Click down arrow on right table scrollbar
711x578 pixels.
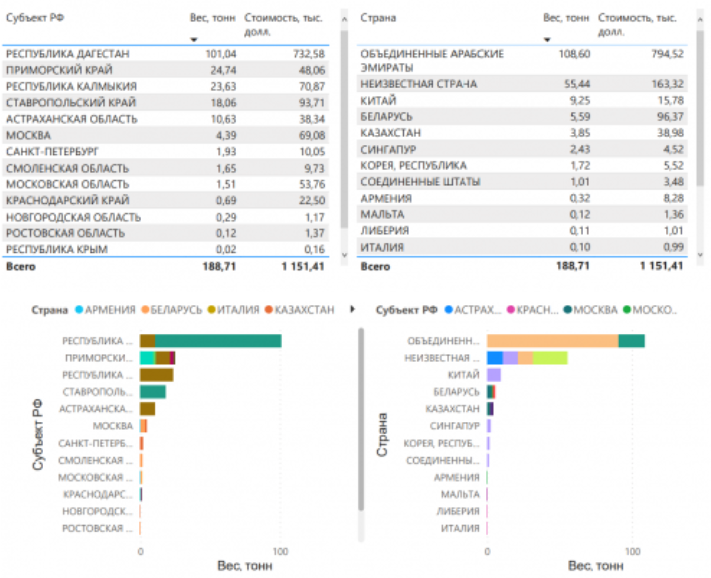click(698, 255)
